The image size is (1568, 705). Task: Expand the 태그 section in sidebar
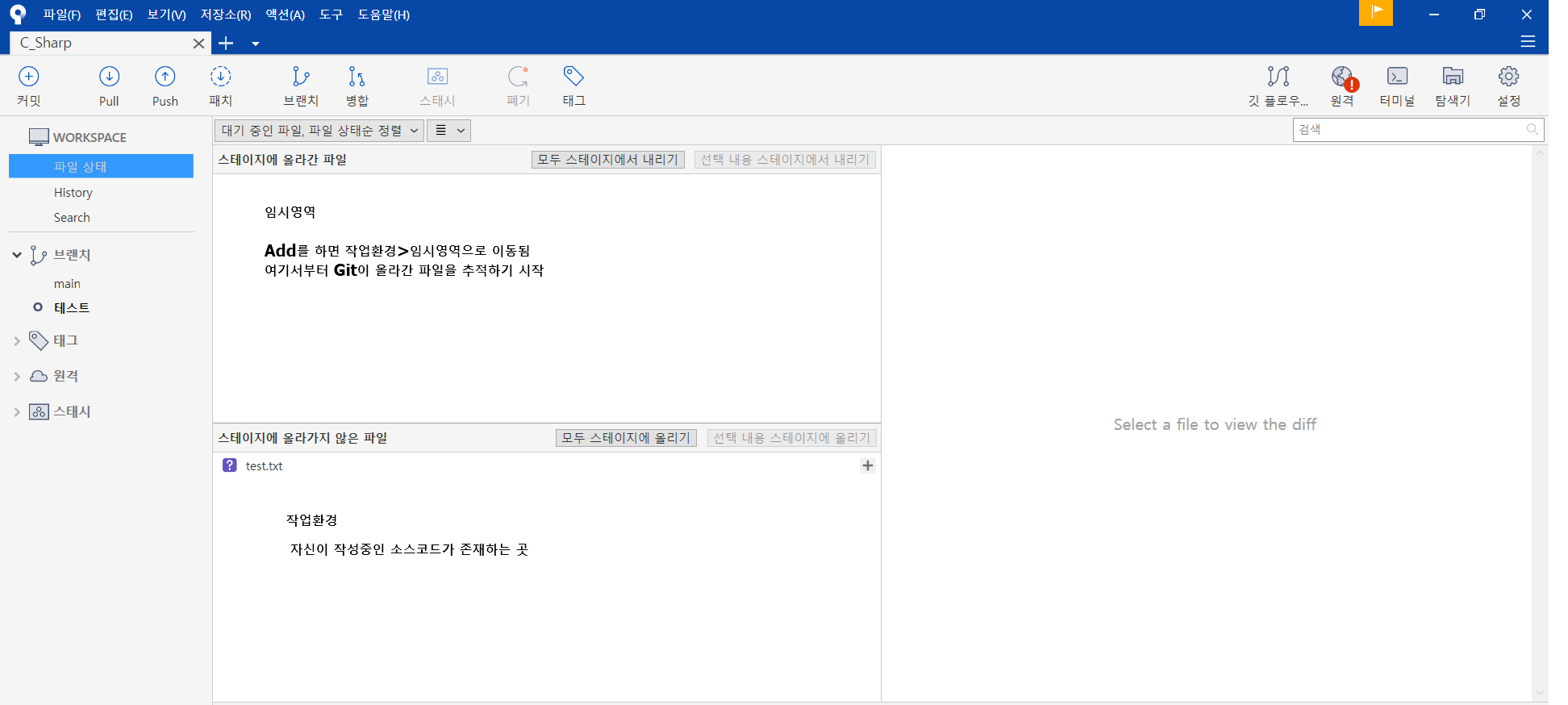[17, 341]
